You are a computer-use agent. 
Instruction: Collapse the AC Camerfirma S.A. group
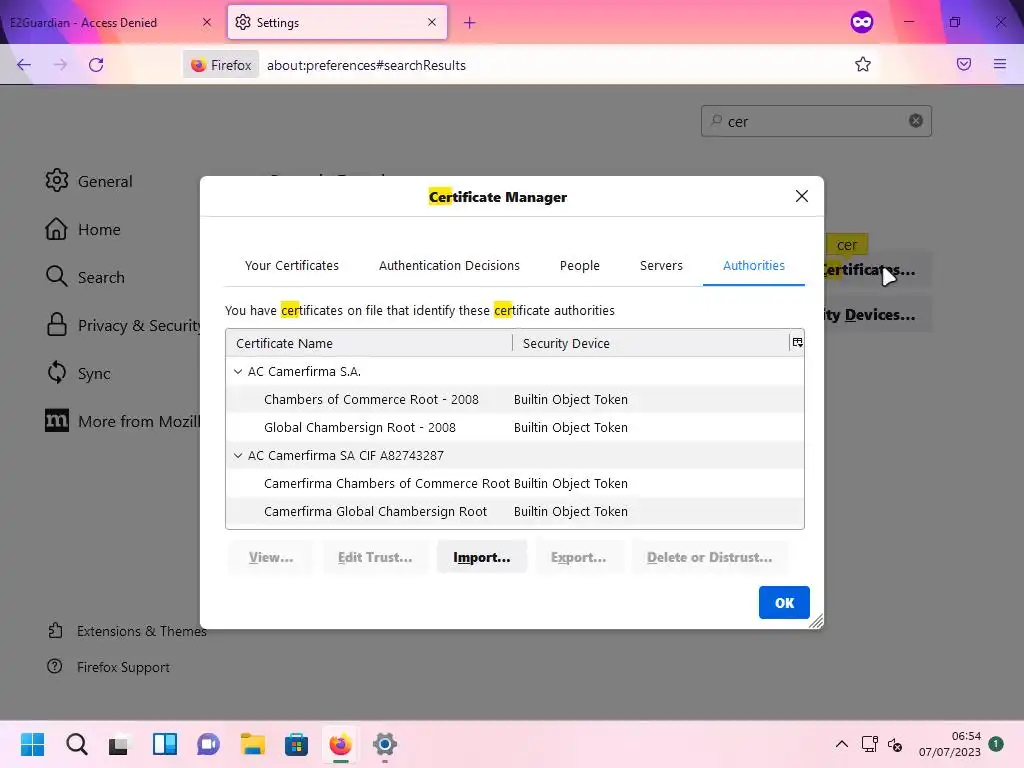238,371
